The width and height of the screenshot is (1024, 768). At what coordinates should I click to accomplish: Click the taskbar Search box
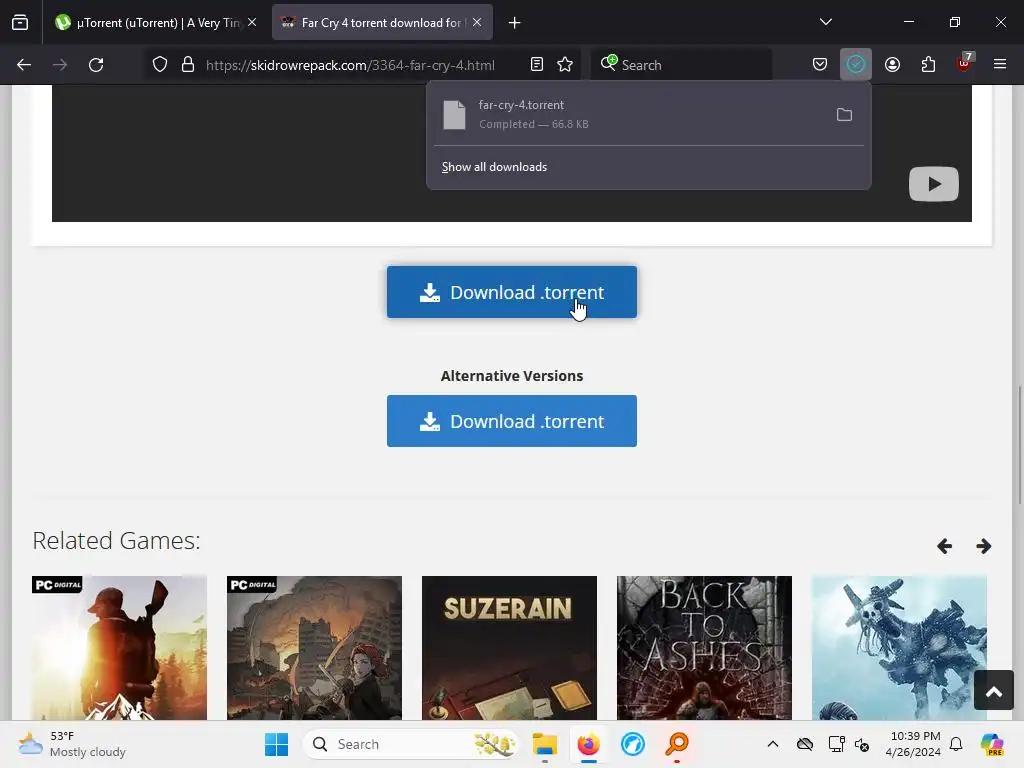(410, 744)
